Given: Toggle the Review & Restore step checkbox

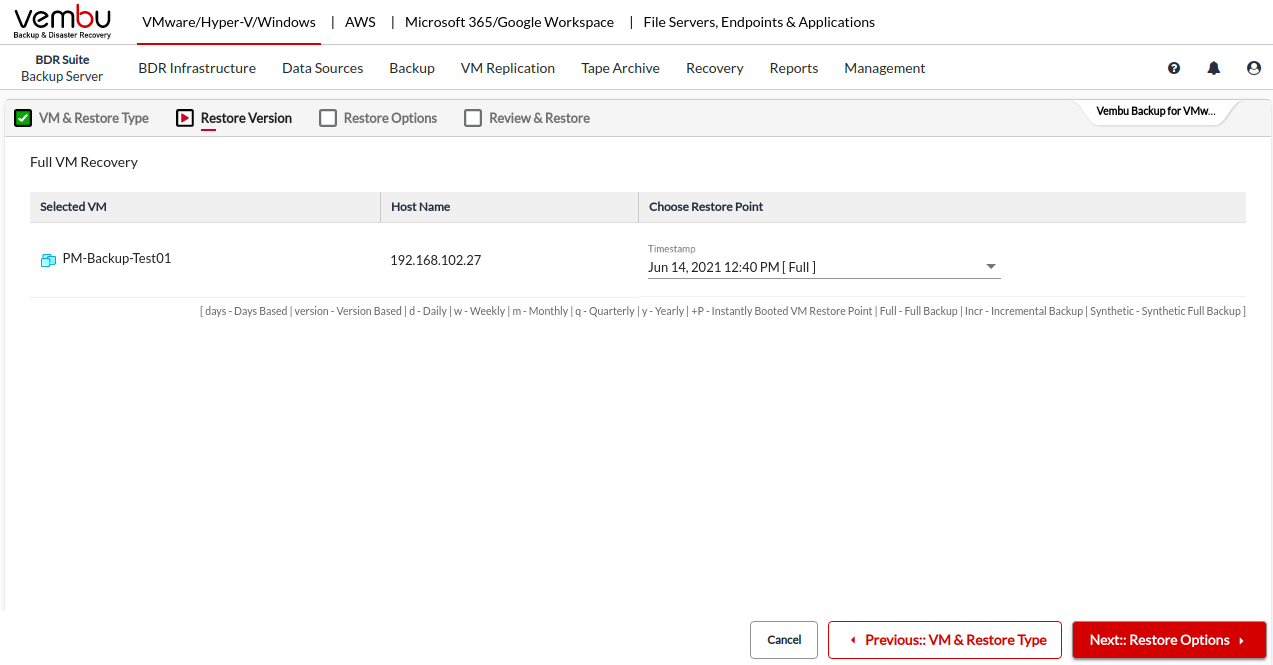Looking at the screenshot, I should coord(473,118).
